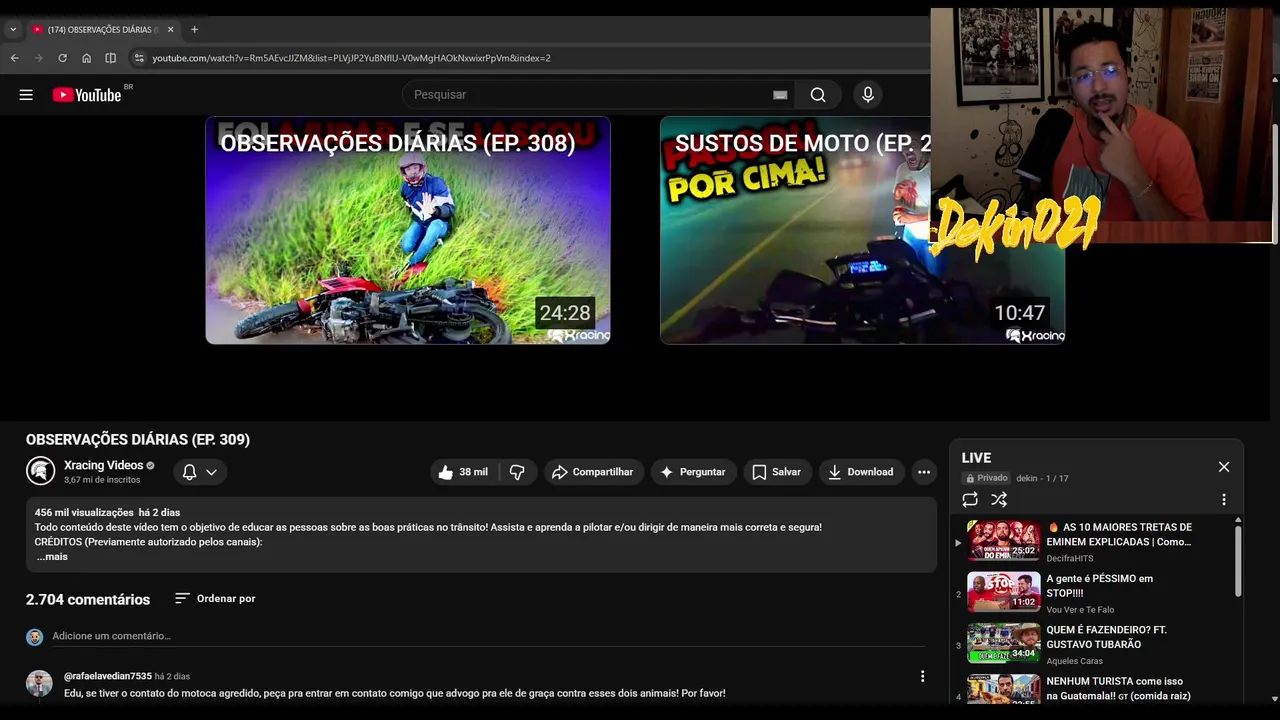Open browser home page button
The image size is (1280, 720).
(87, 58)
